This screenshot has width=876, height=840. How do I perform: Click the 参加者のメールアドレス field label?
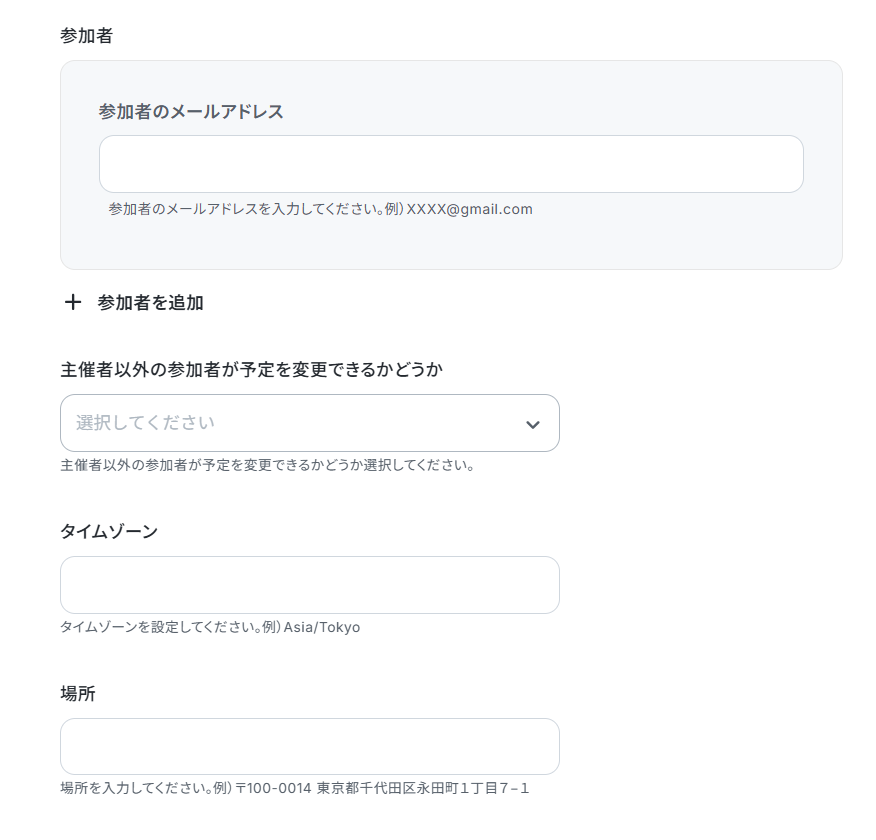coord(191,112)
